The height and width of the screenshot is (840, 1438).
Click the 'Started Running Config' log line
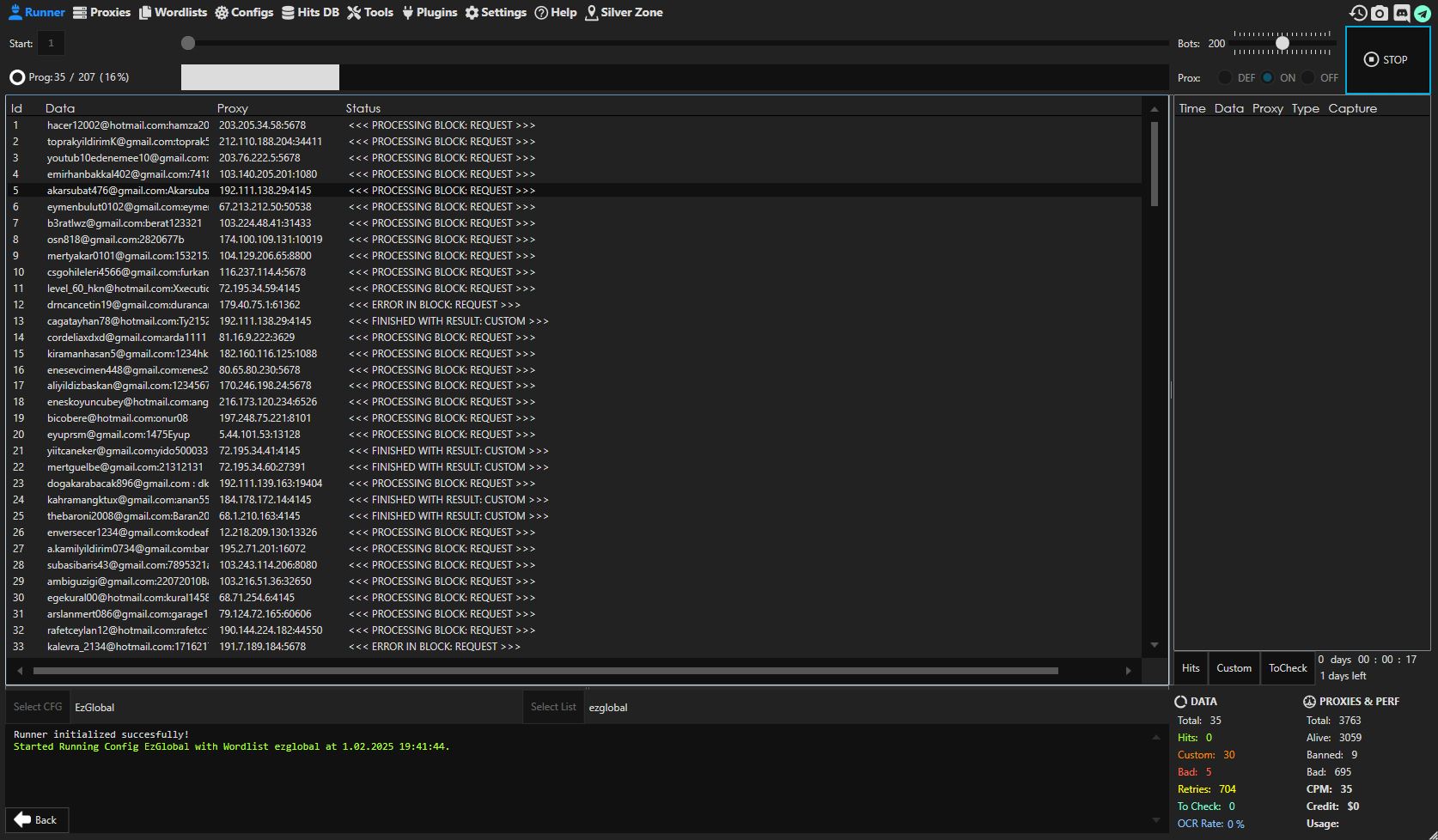[x=232, y=747]
